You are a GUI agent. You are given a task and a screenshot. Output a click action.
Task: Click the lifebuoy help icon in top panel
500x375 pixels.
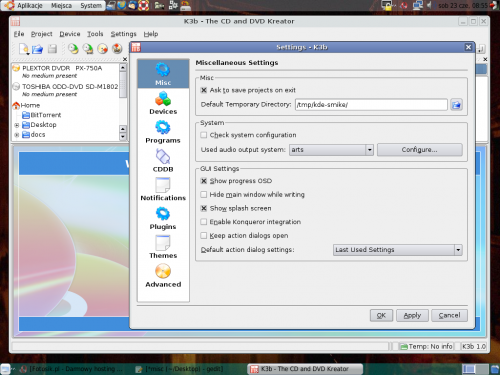coord(144,5)
